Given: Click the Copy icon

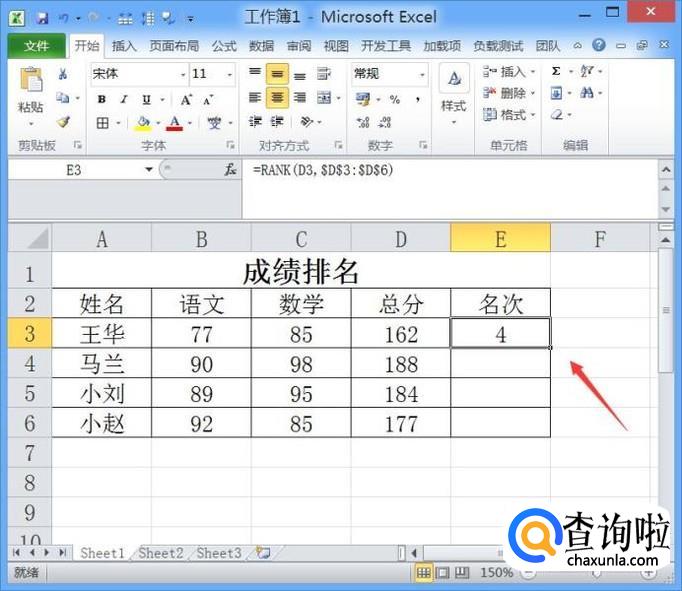Looking at the screenshot, I should tap(63, 98).
